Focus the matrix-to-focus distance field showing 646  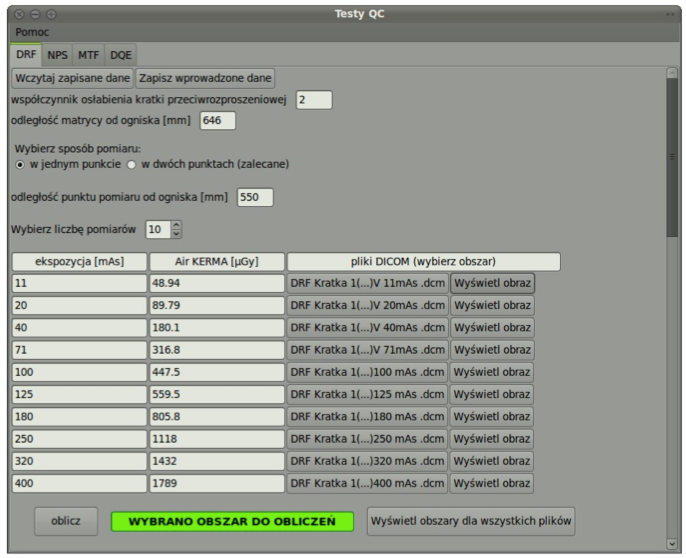(x=217, y=121)
